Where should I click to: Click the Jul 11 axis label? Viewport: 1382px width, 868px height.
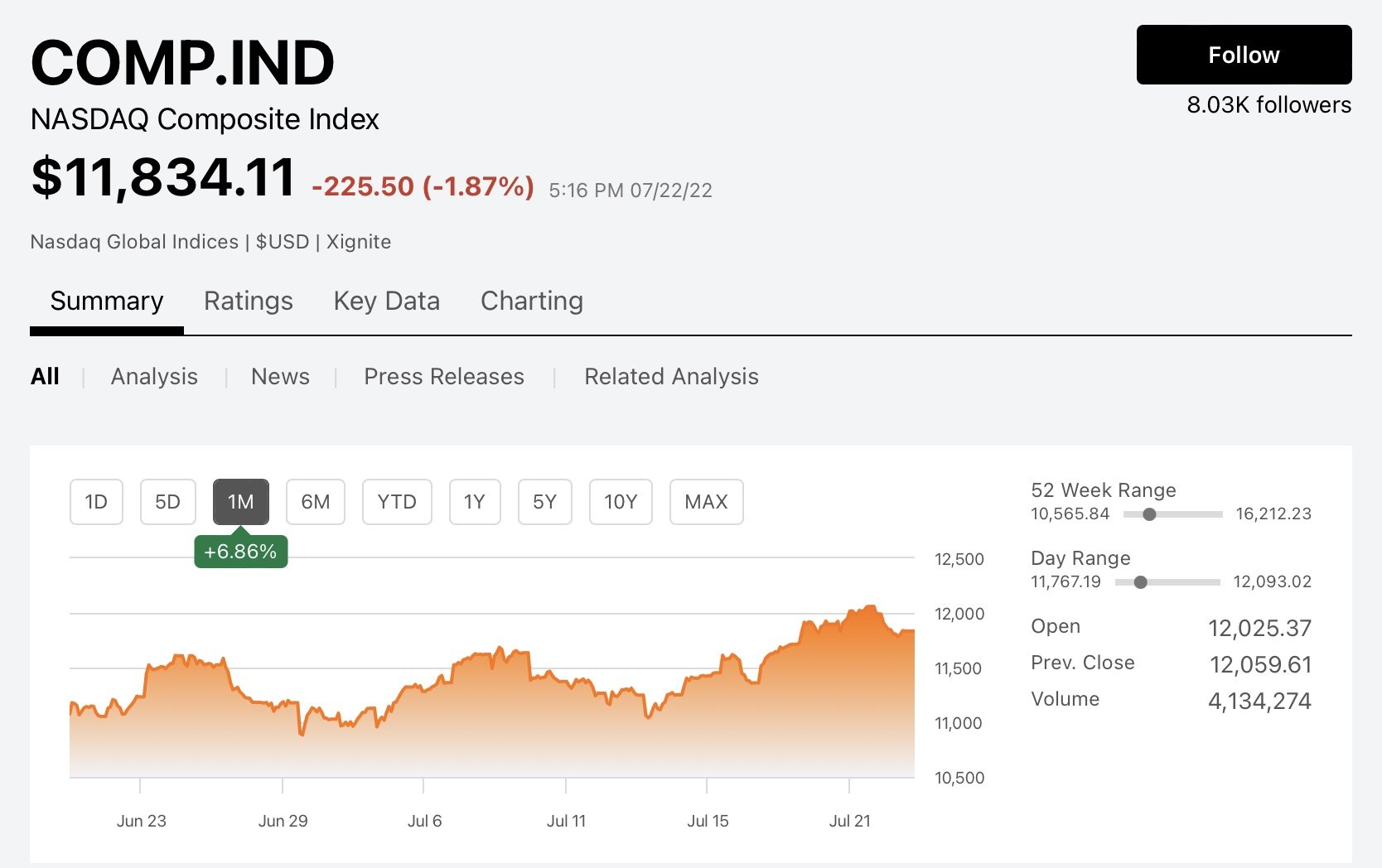(566, 821)
